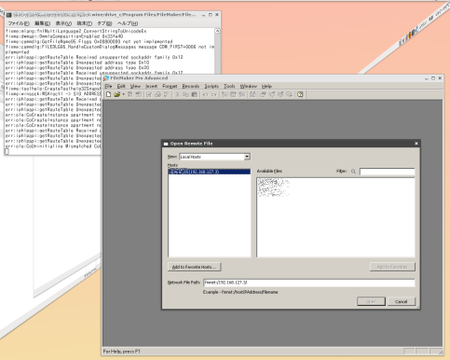Open the 表示 menu in the terminal window
Viewport: 450px width, 360px height.
63,23
